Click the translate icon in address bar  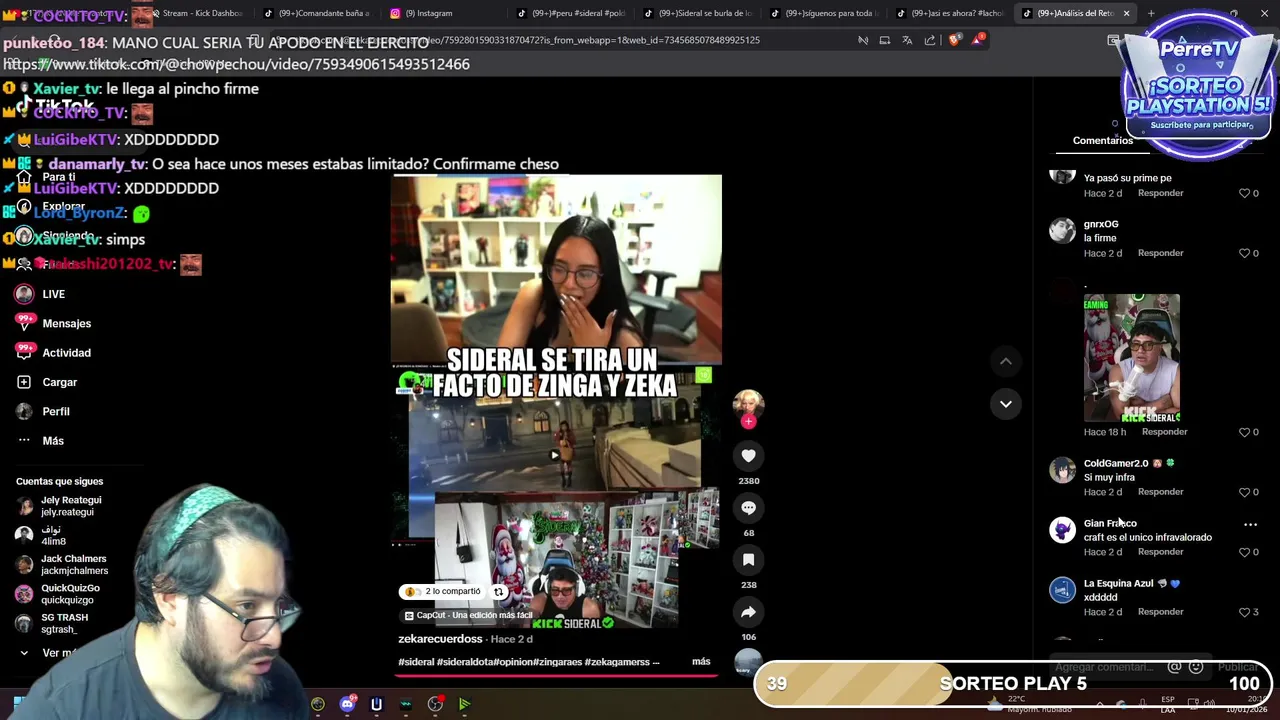point(907,40)
